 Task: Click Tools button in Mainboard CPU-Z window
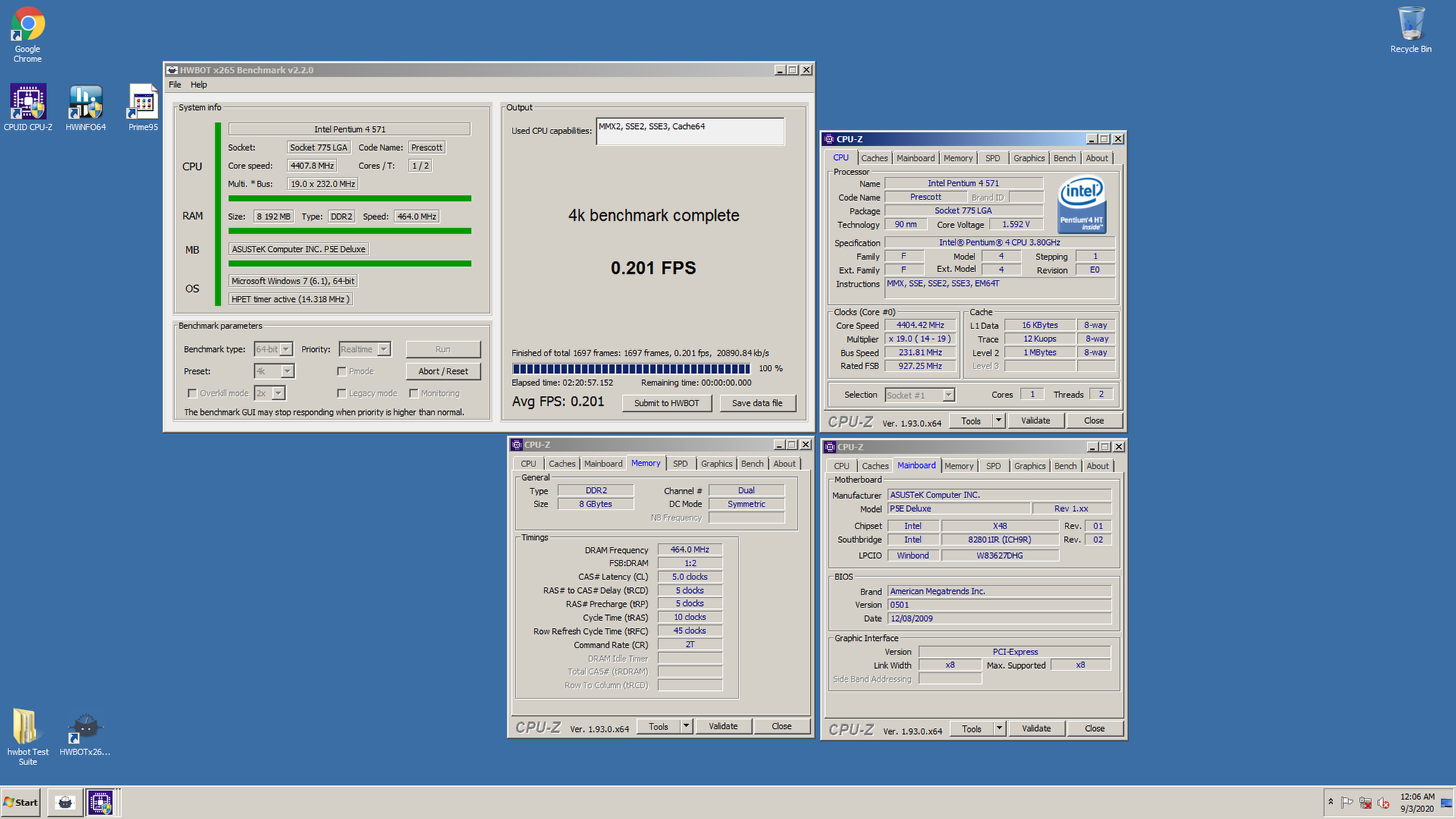(x=971, y=728)
